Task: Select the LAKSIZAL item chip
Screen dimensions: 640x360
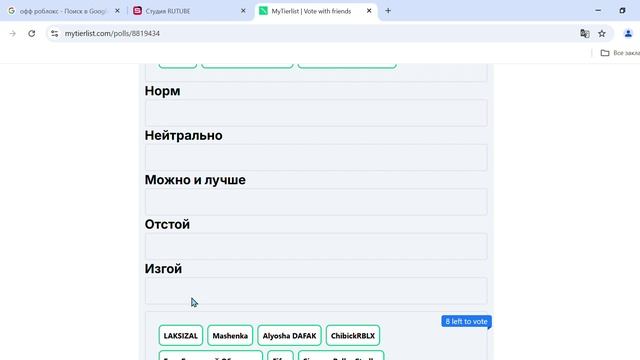Action: coord(180,336)
